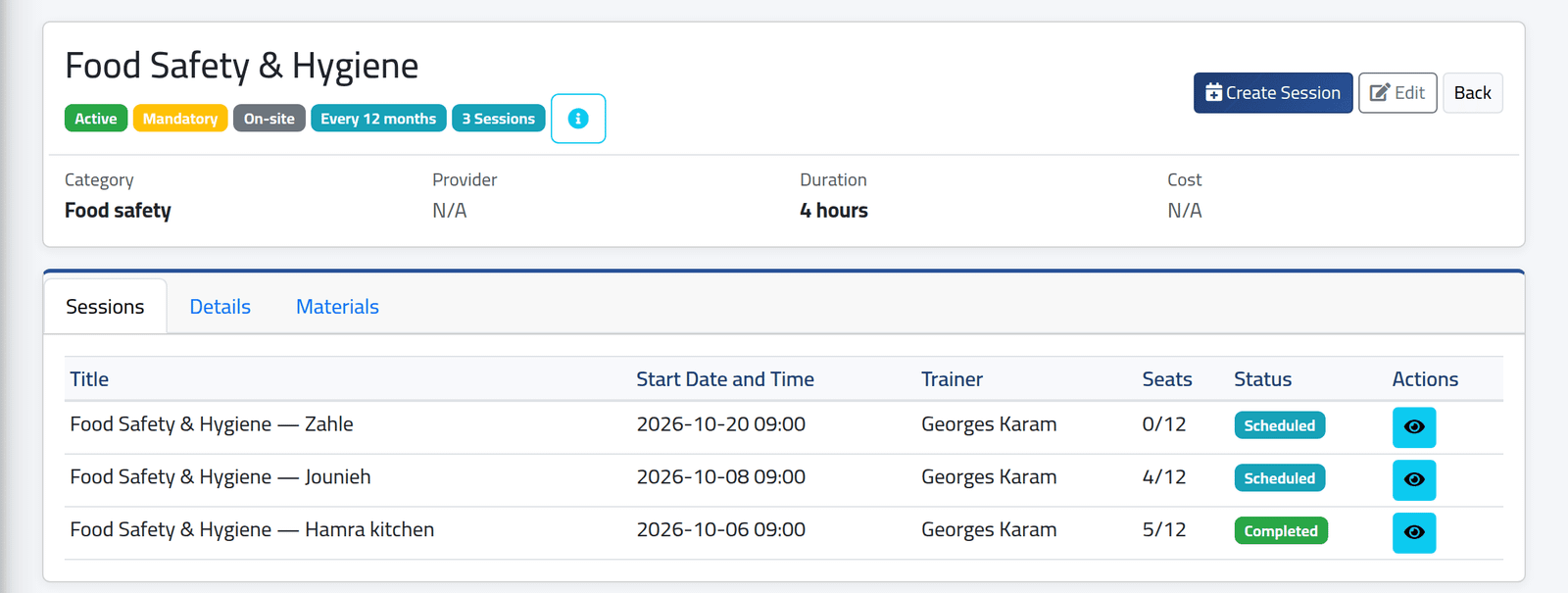
Task: Click Georges Karam in the Jounieh row
Action: click(989, 477)
